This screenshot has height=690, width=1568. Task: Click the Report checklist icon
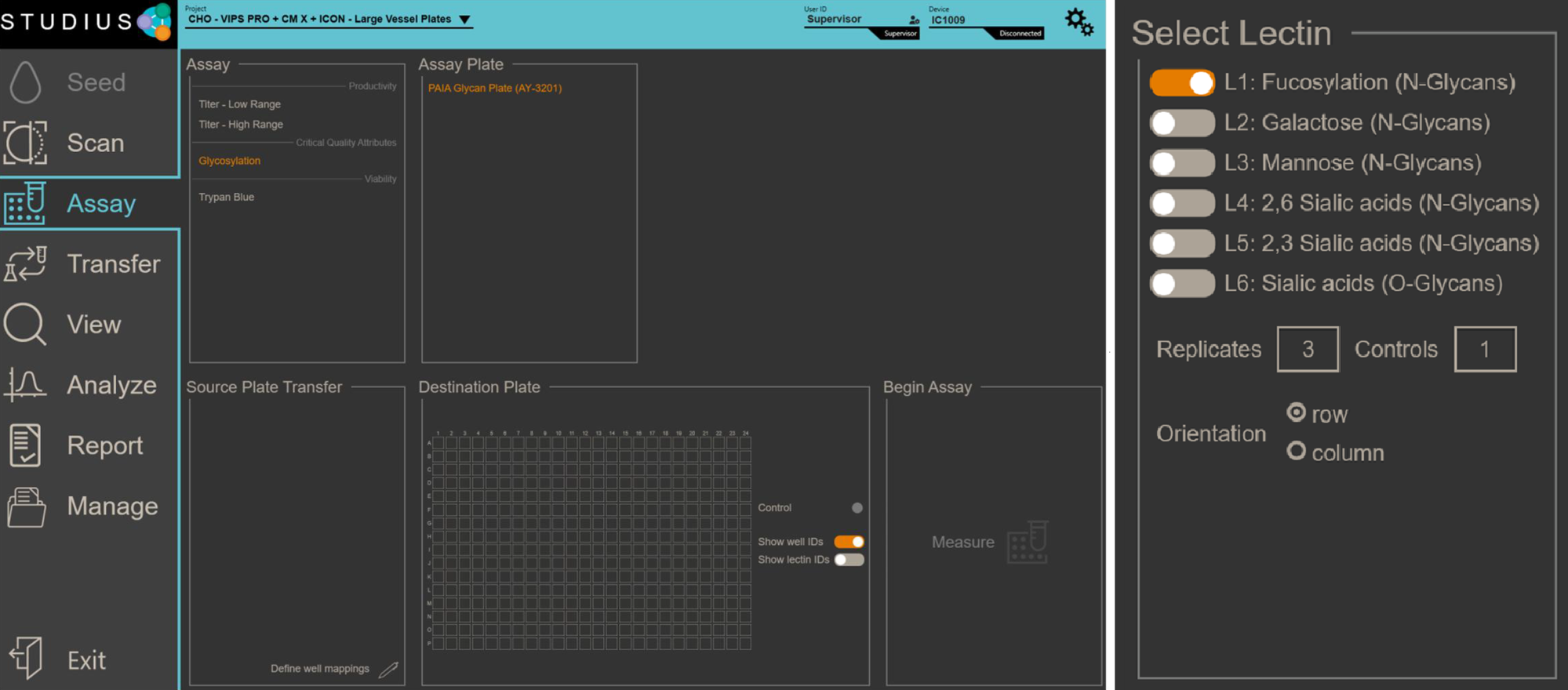click(25, 445)
